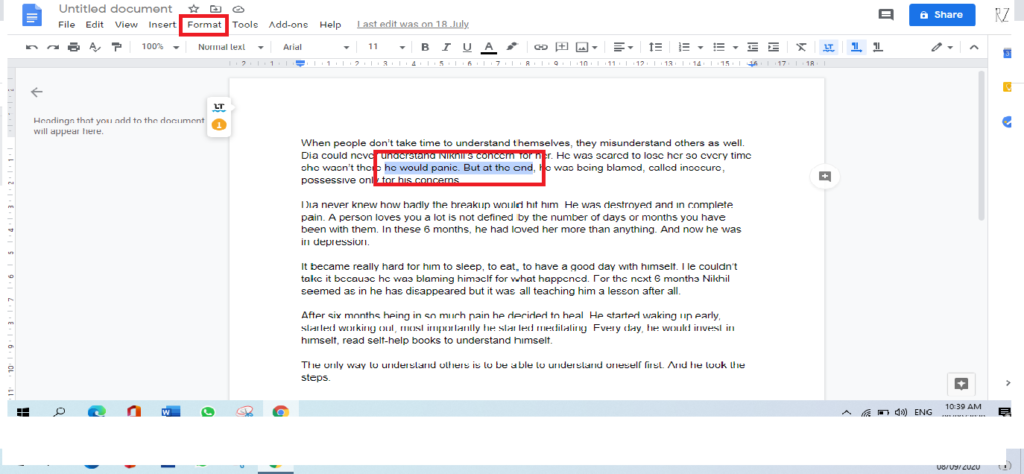
Task: Click the left indent marker on ruler
Action: pyautogui.click(x=300, y=63)
